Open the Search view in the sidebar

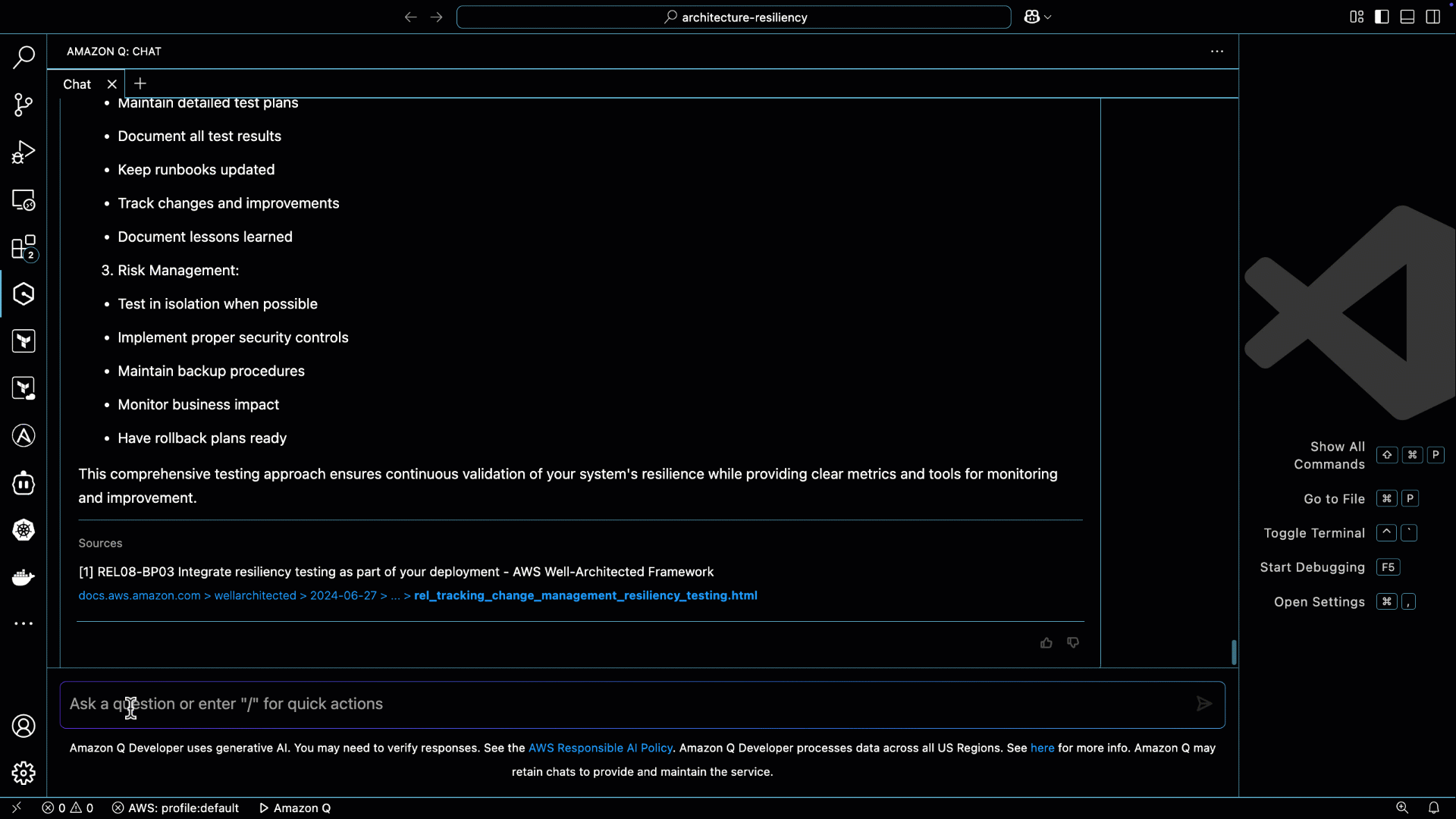[x=24, y=57]
